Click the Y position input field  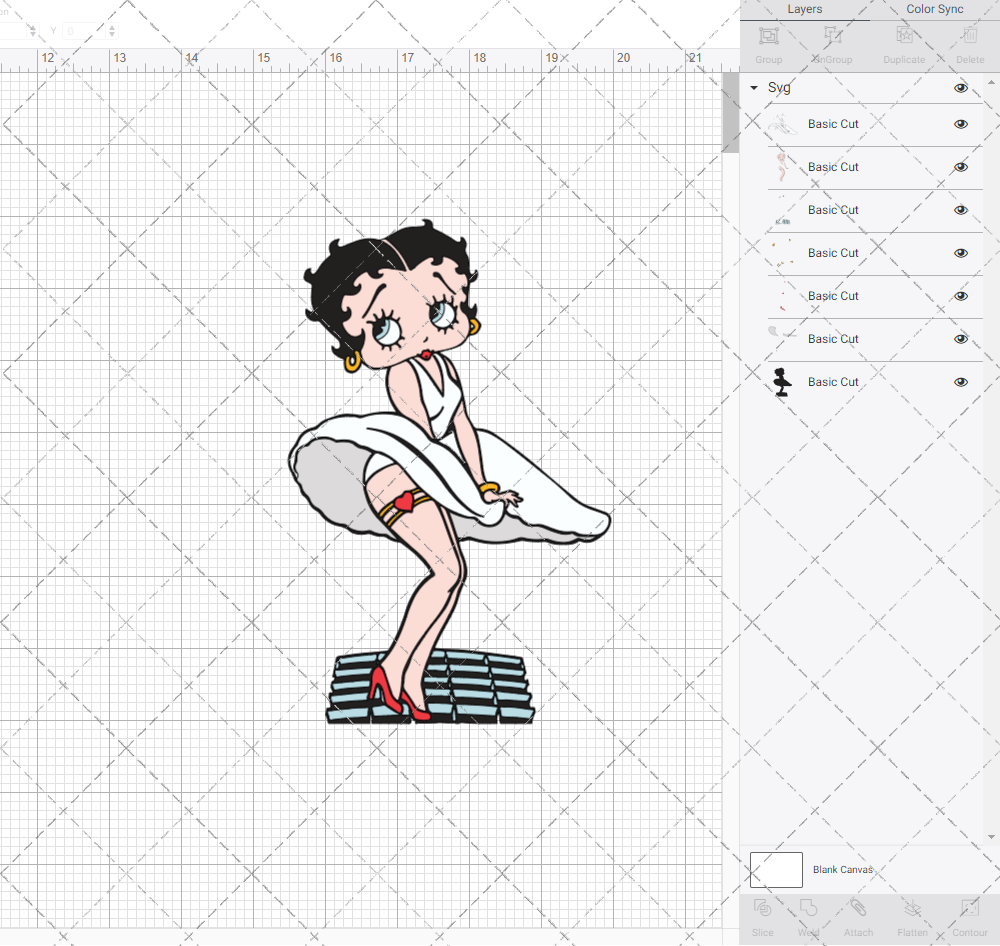click(83, 31)
